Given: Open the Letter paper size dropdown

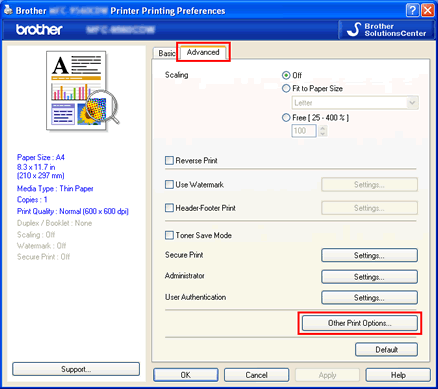Looking at the screenshot, I should coord(355,103).
